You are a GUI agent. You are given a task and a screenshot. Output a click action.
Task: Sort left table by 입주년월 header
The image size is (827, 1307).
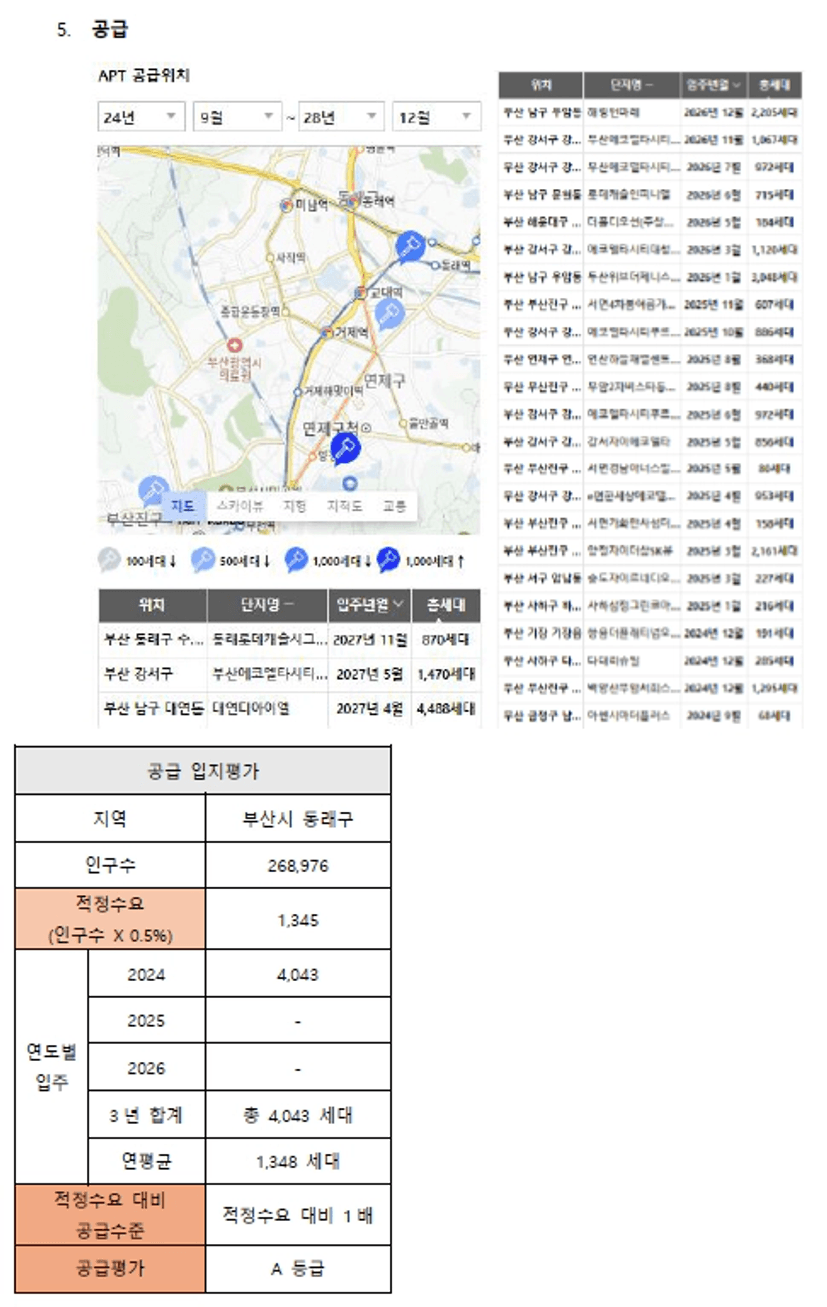click(370, 604)
